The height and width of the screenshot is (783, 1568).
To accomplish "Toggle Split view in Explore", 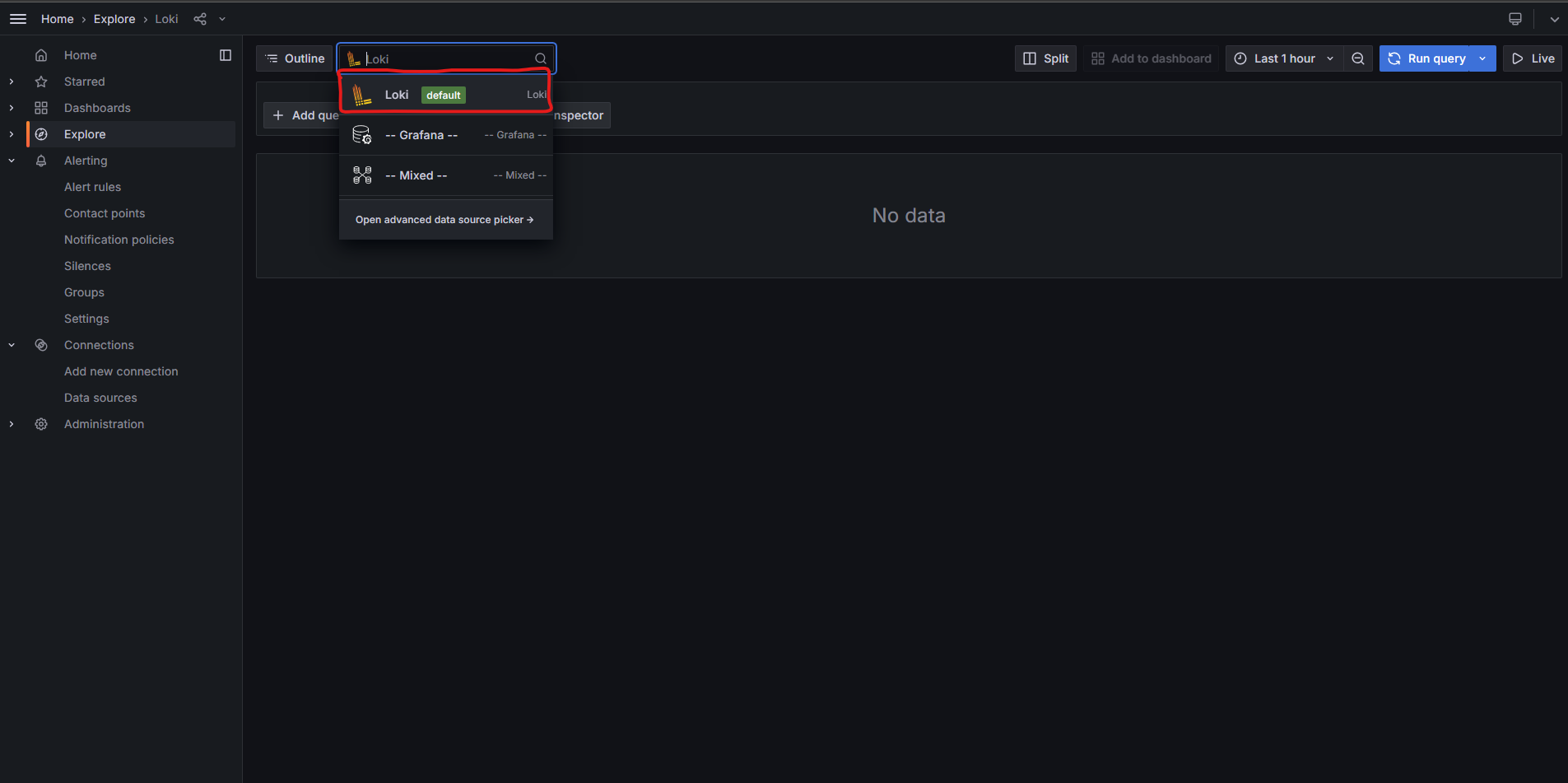I will (x=1045, y=58).
